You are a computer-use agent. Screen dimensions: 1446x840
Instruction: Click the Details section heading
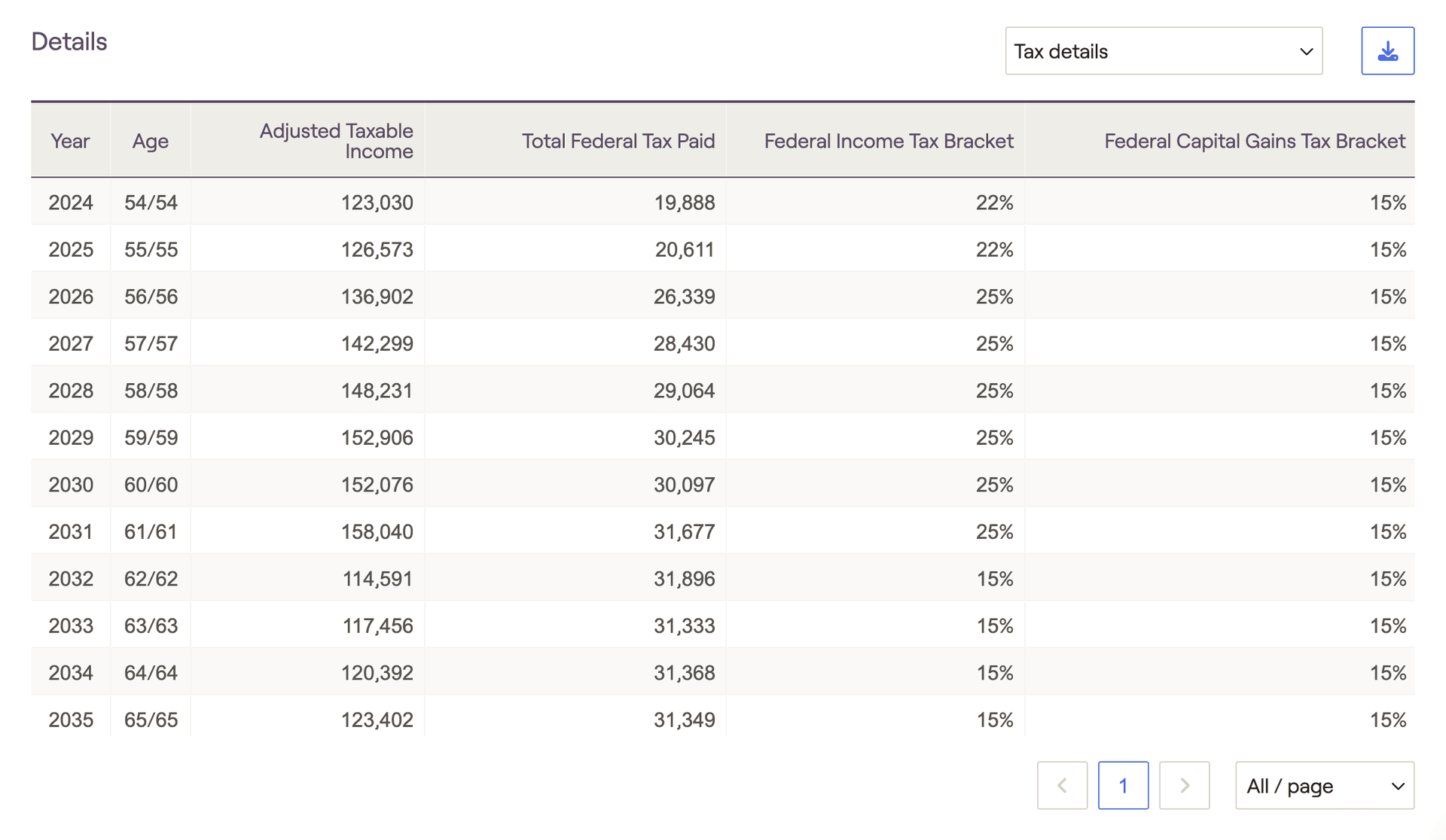pyautogui.click(x=69, y=41)
